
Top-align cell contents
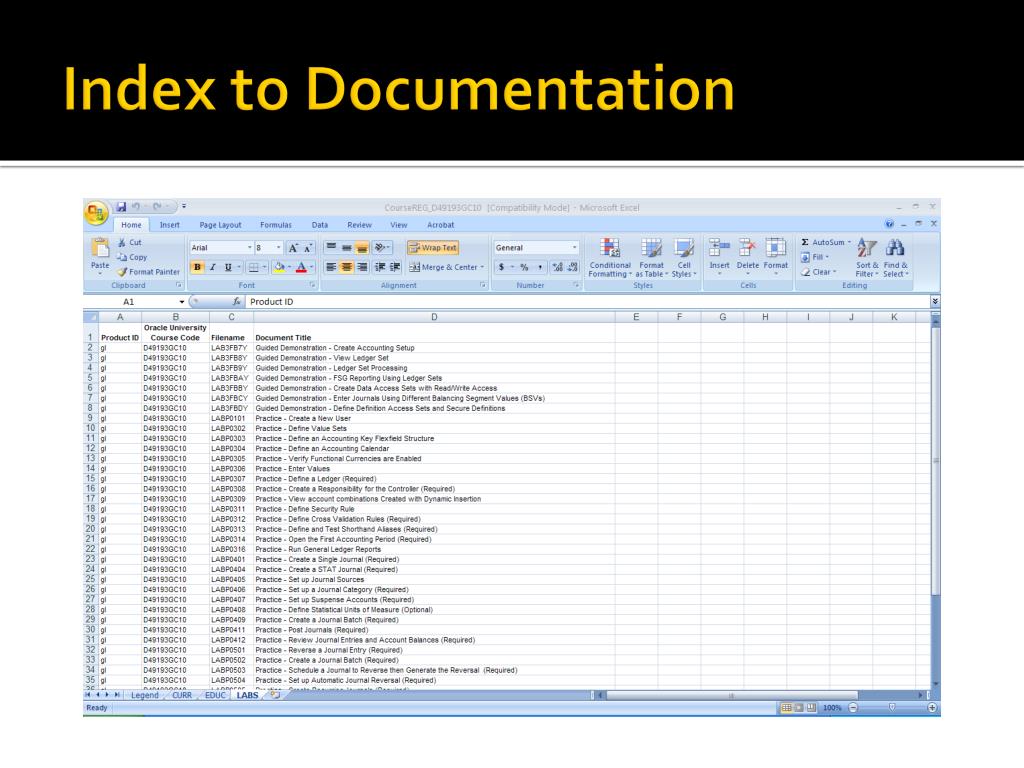pyautogui.click(x=331, y=248)
